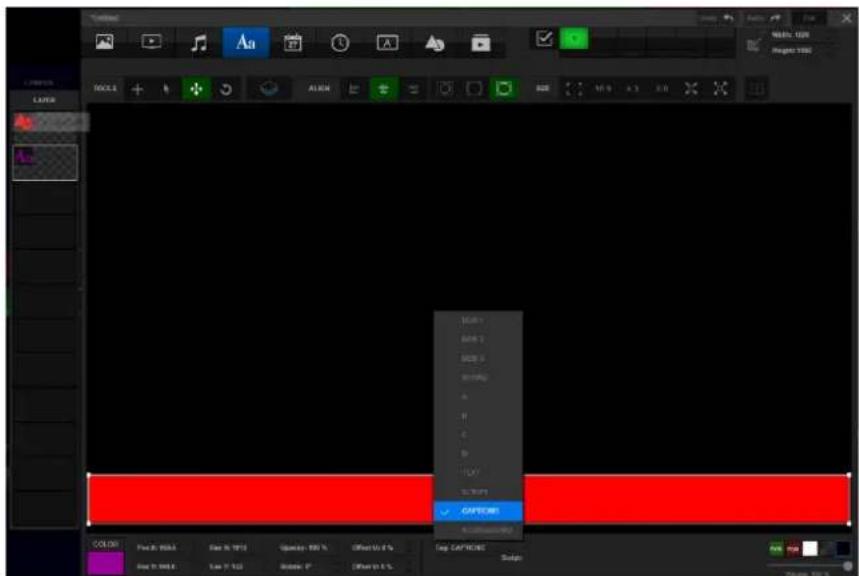The width and height of the screenshot is (859, 576).
Task: Click the Offset U value field
Action: coord(373,548)
